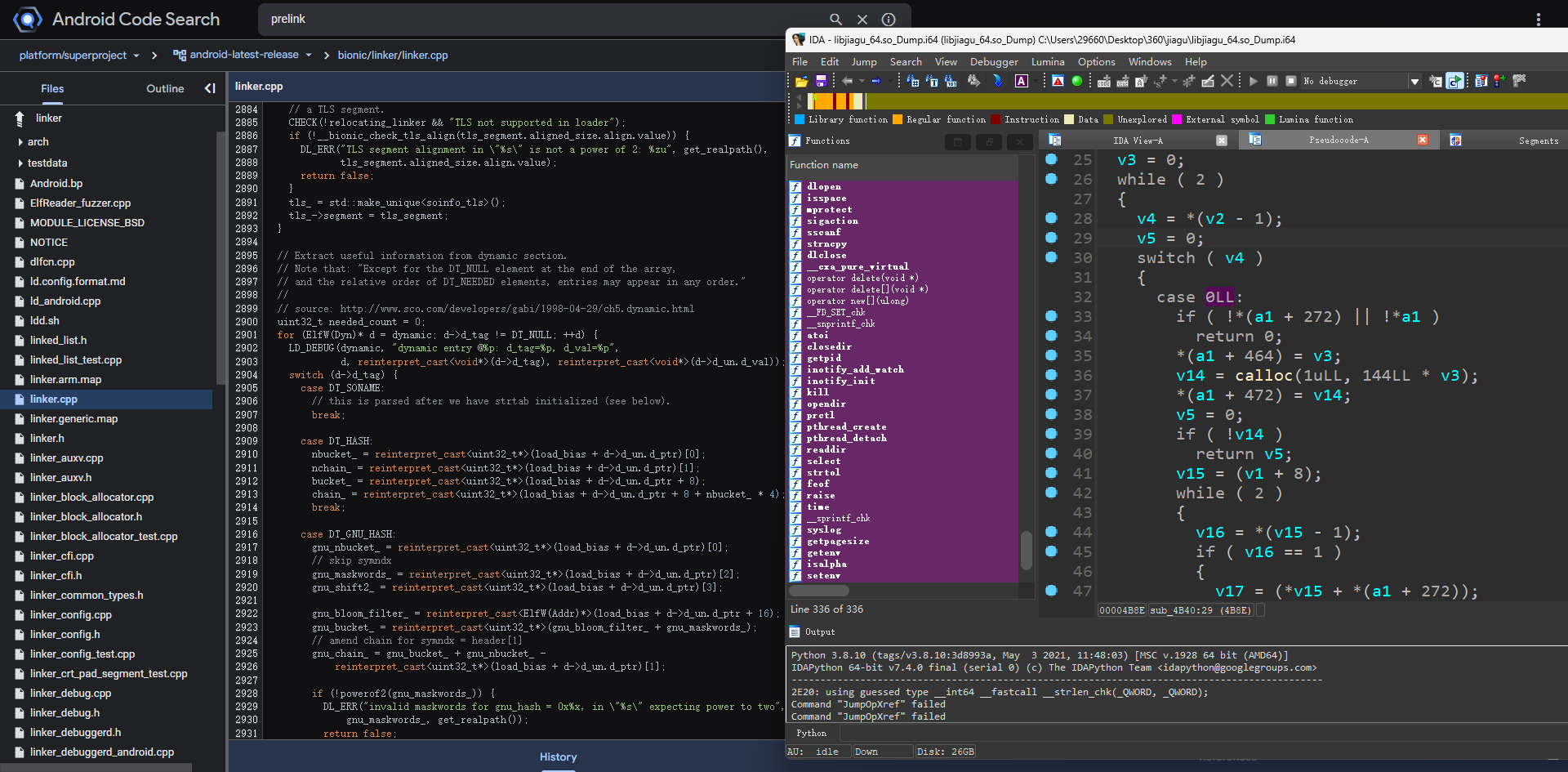Collapse the Files side panel

(x=210, y=88)
